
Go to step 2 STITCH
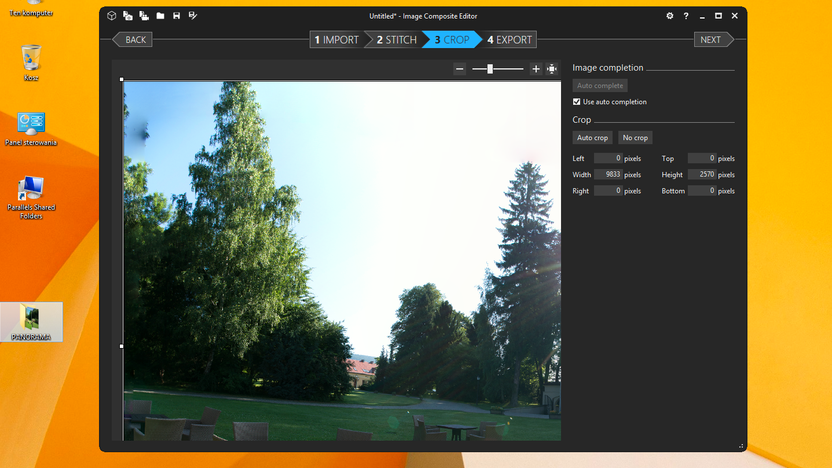(396, 40)
